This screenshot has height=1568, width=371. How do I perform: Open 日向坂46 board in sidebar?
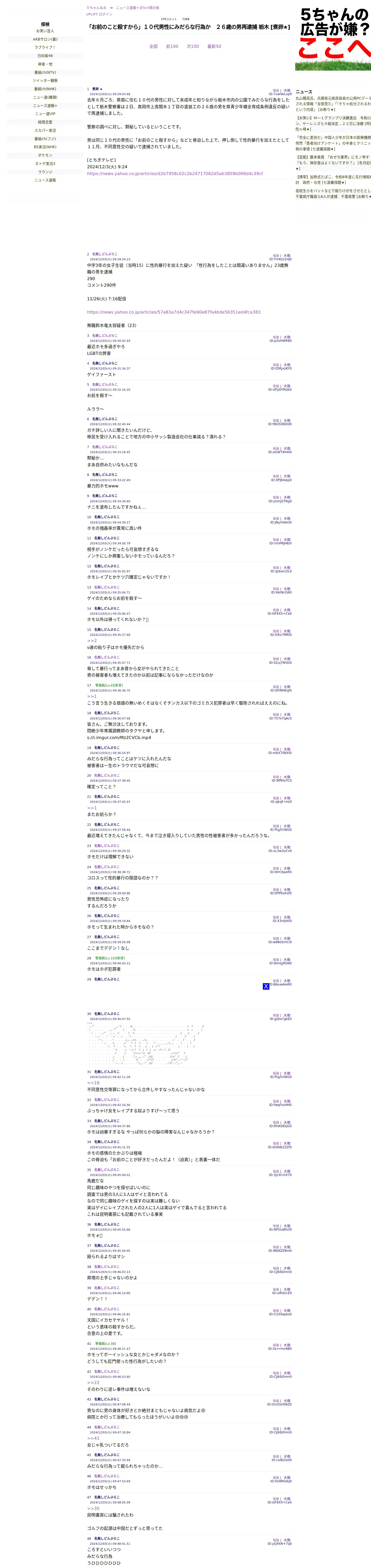click(x=45, y=56)
